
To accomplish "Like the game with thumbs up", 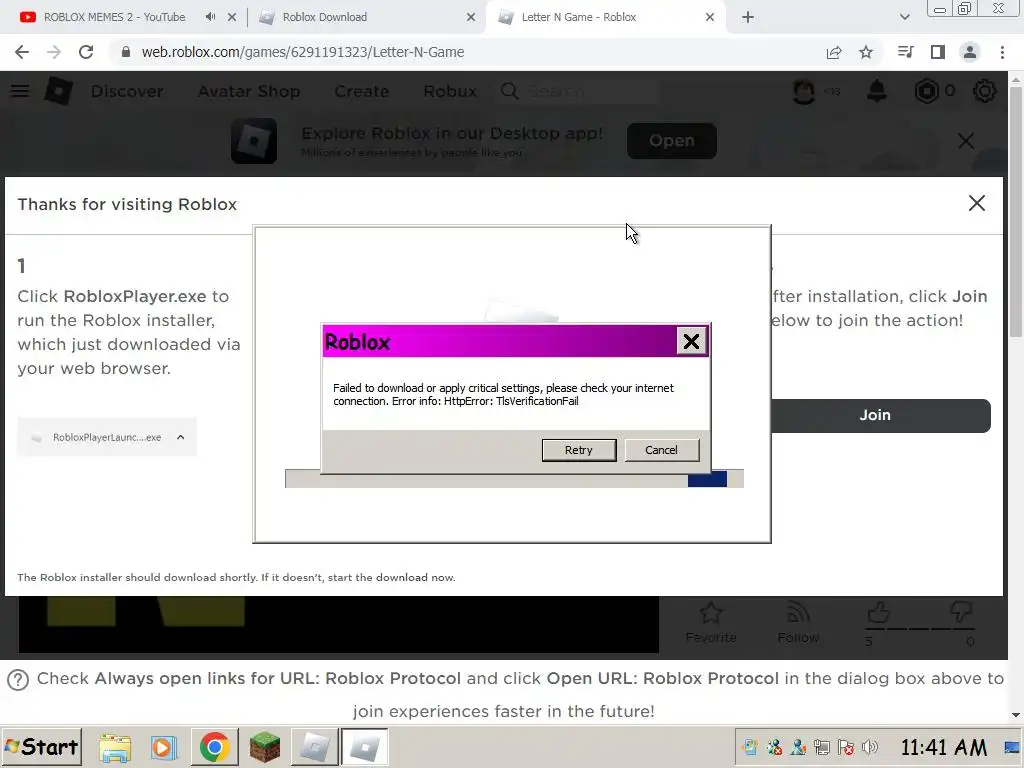I will tap(878, 613).
